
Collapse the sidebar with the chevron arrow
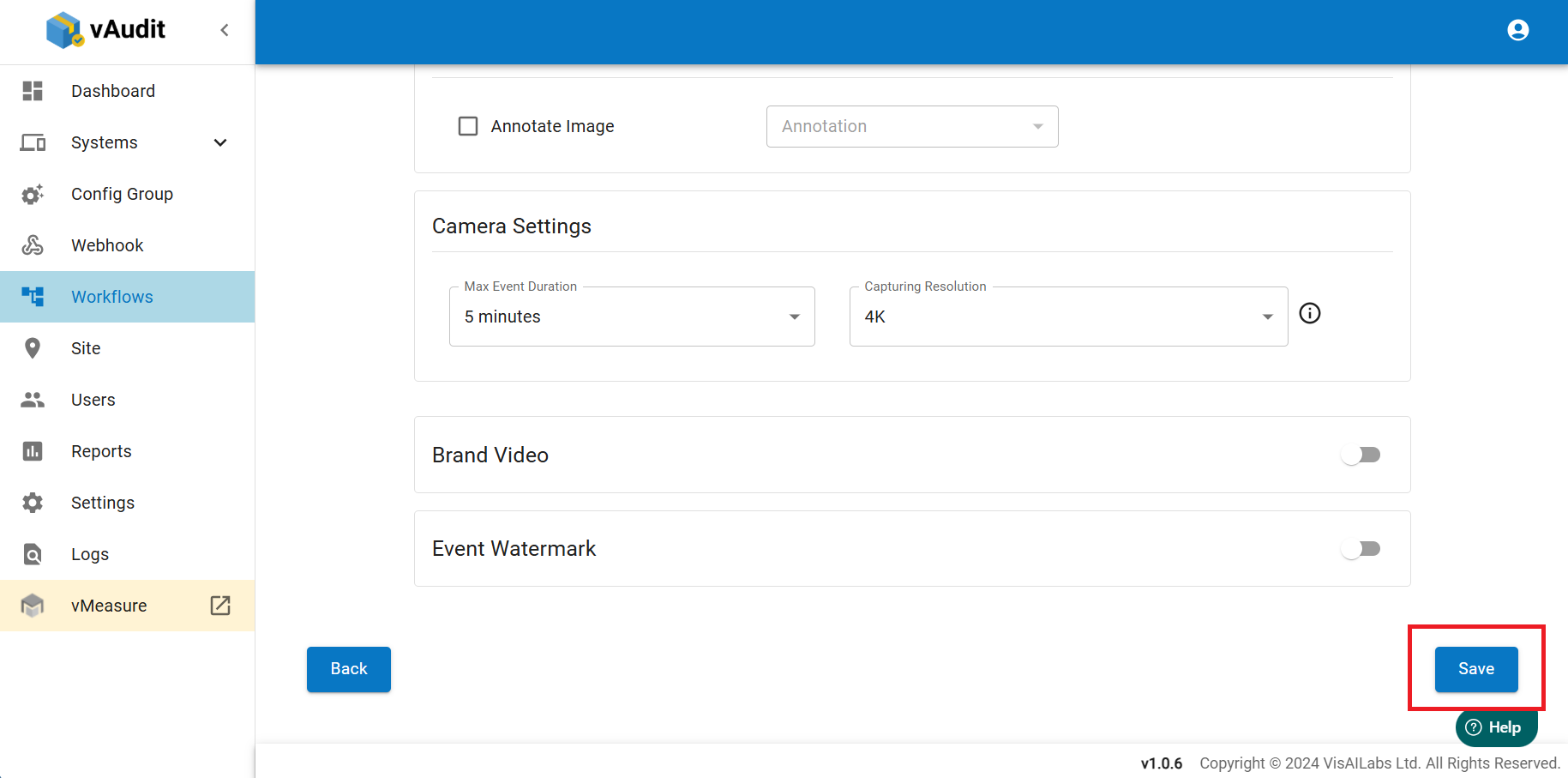225,30
